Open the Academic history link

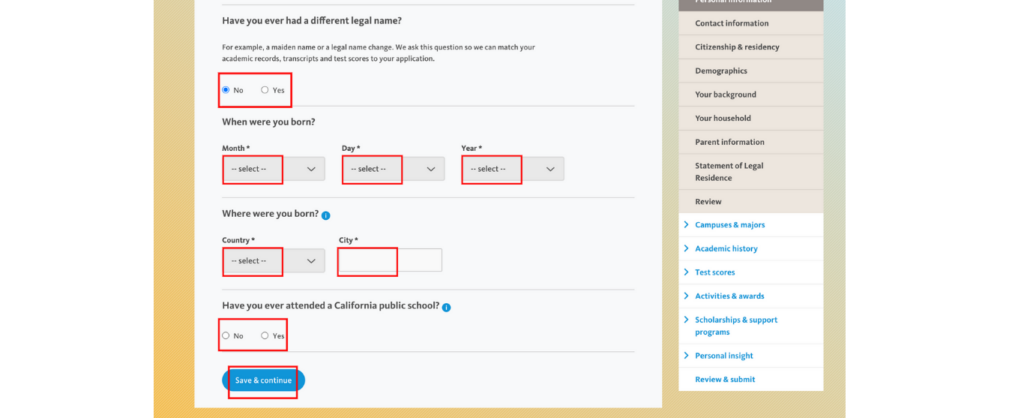point(726,249)
